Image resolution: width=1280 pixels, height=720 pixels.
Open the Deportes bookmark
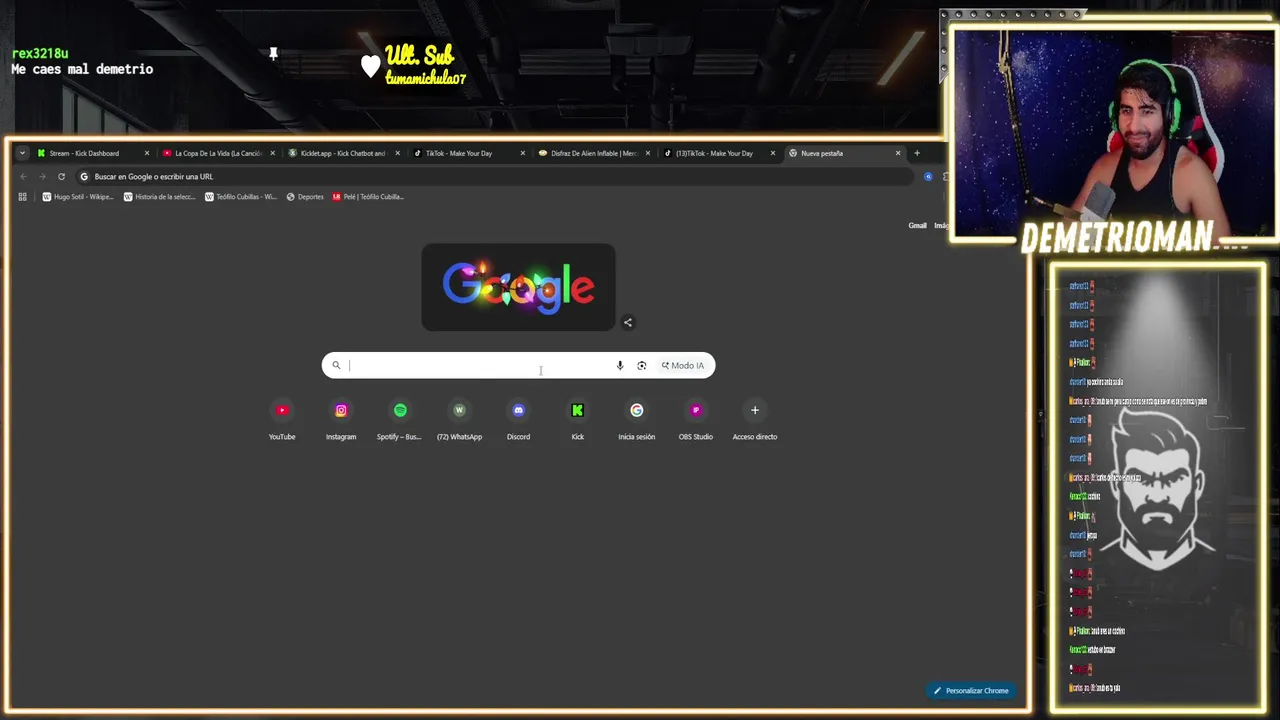[x=305, y=197]
